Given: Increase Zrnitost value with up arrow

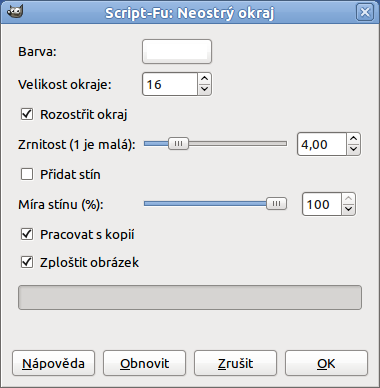Looking at the screenshot, I should click(x=353, y=138).
